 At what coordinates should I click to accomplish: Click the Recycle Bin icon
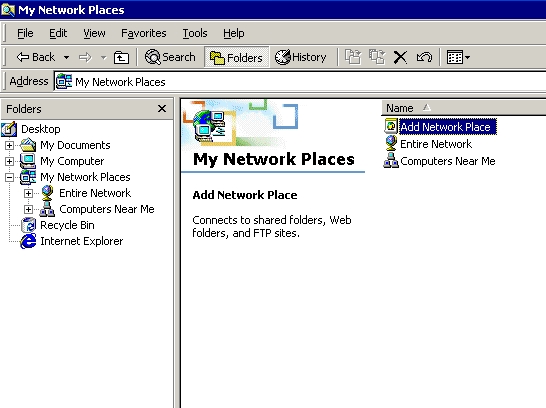click(x=29, y=225)
